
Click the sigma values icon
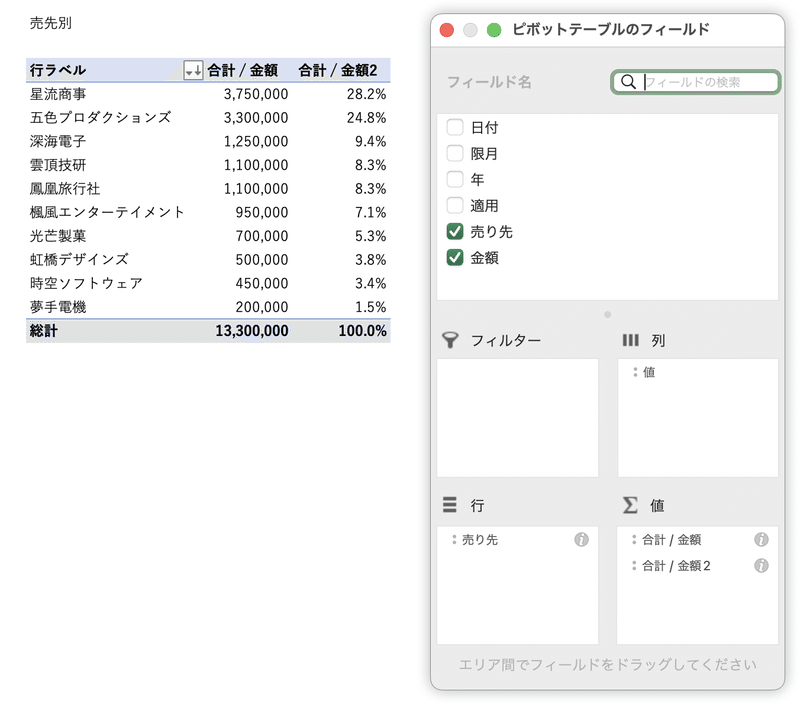(630, 505)
